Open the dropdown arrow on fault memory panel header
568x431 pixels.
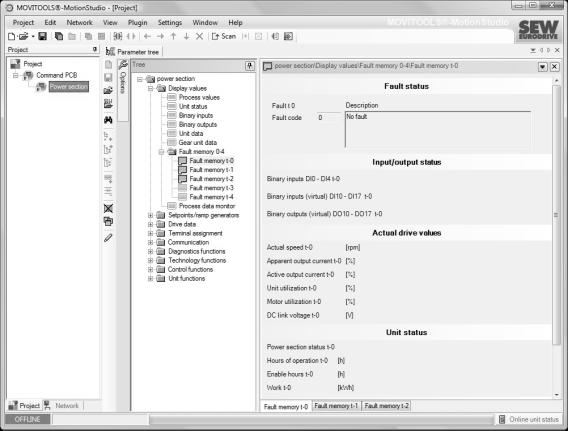click(x=542, y=67)
